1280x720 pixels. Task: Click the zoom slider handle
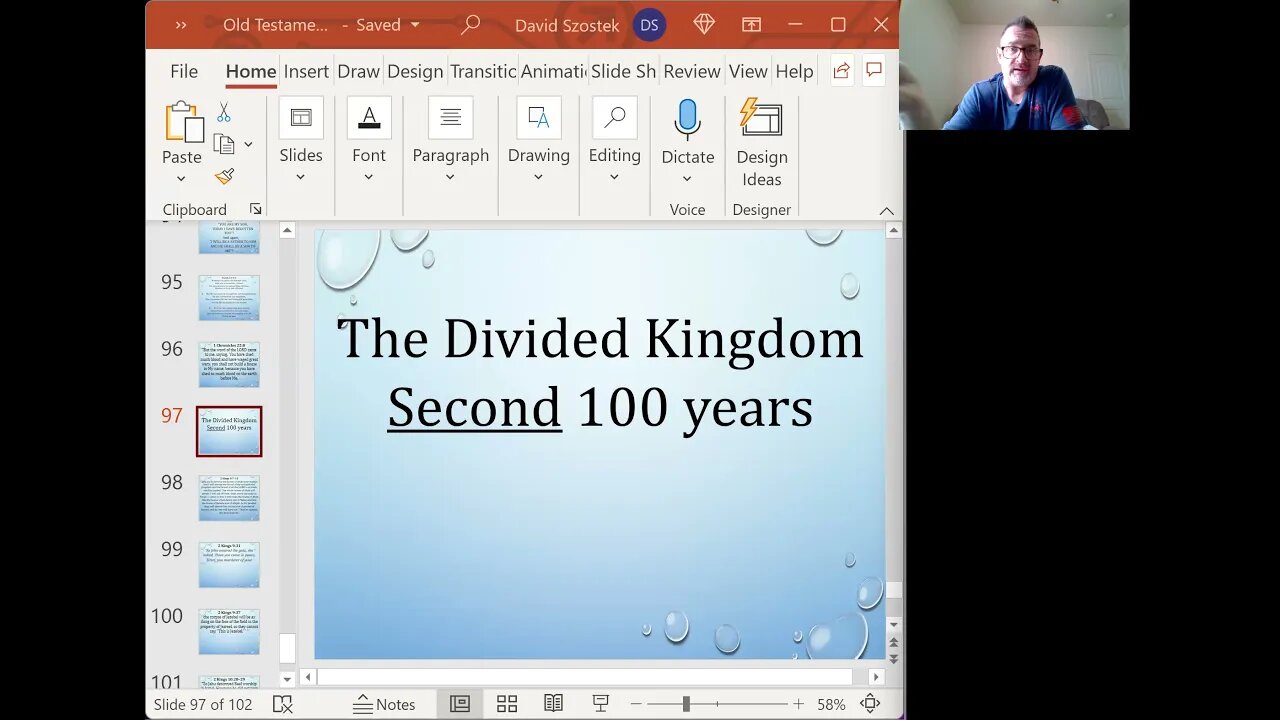(686, 704)
